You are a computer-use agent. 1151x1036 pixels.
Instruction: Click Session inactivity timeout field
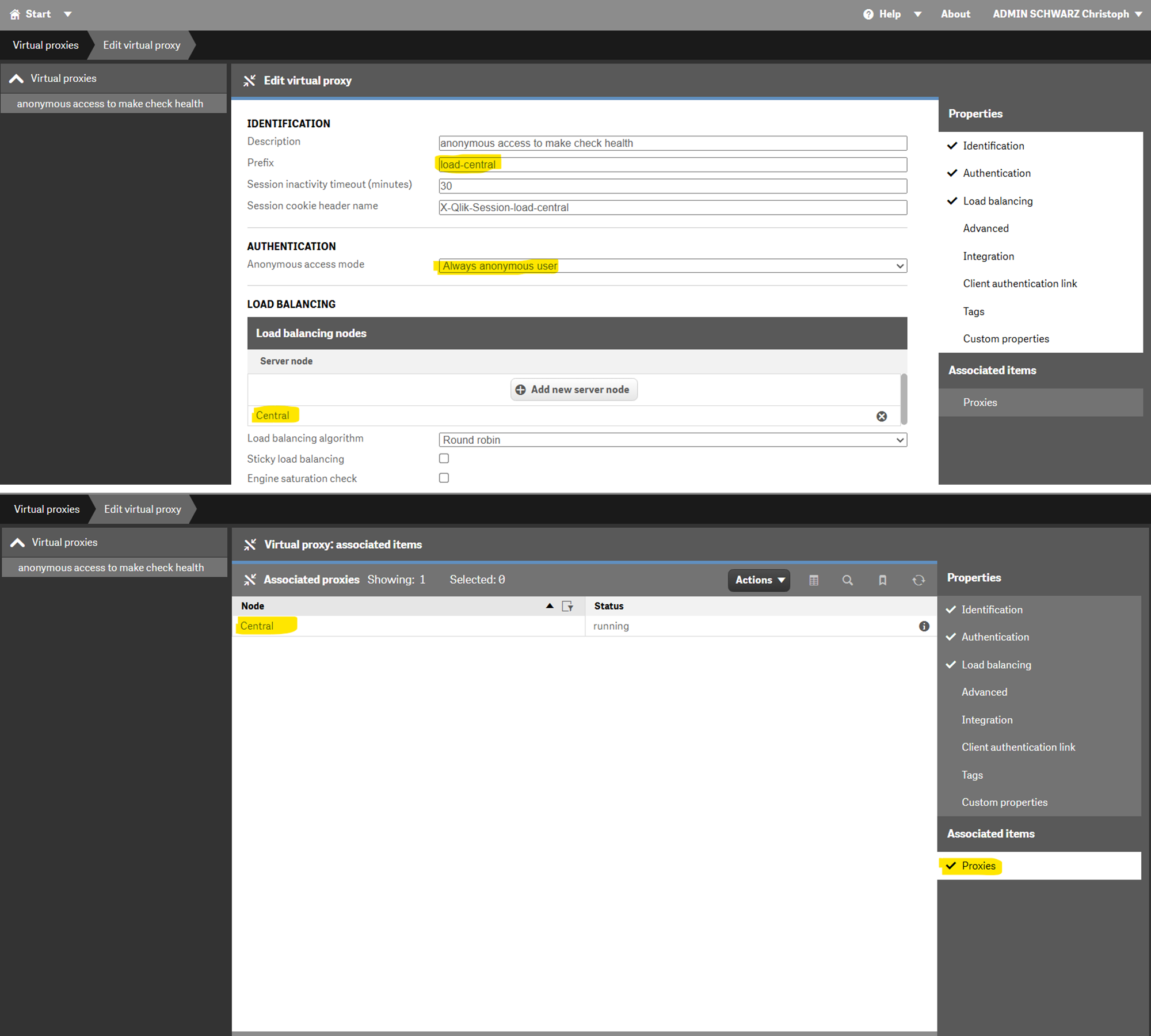(673, 186)
